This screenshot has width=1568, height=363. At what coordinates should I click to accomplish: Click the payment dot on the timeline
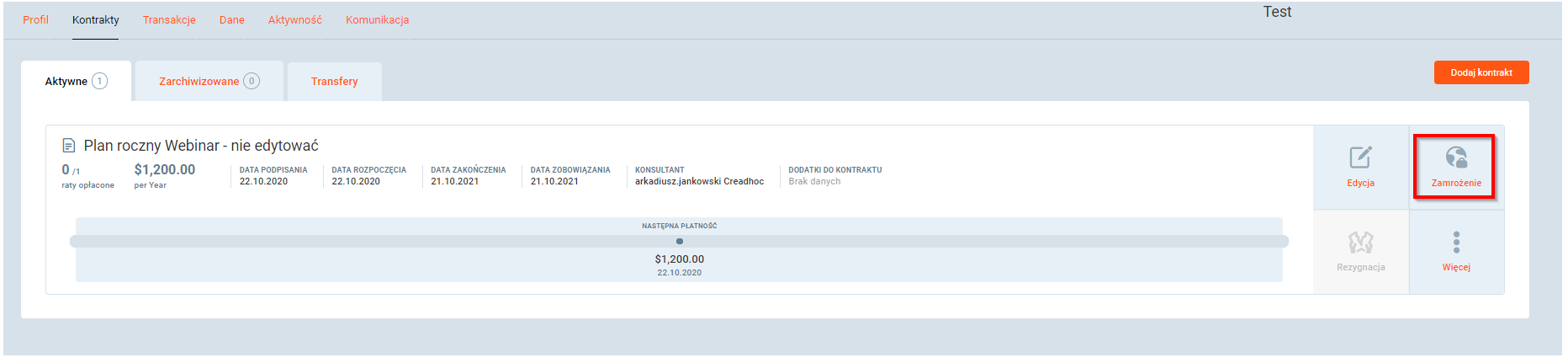tap(680, 242)
